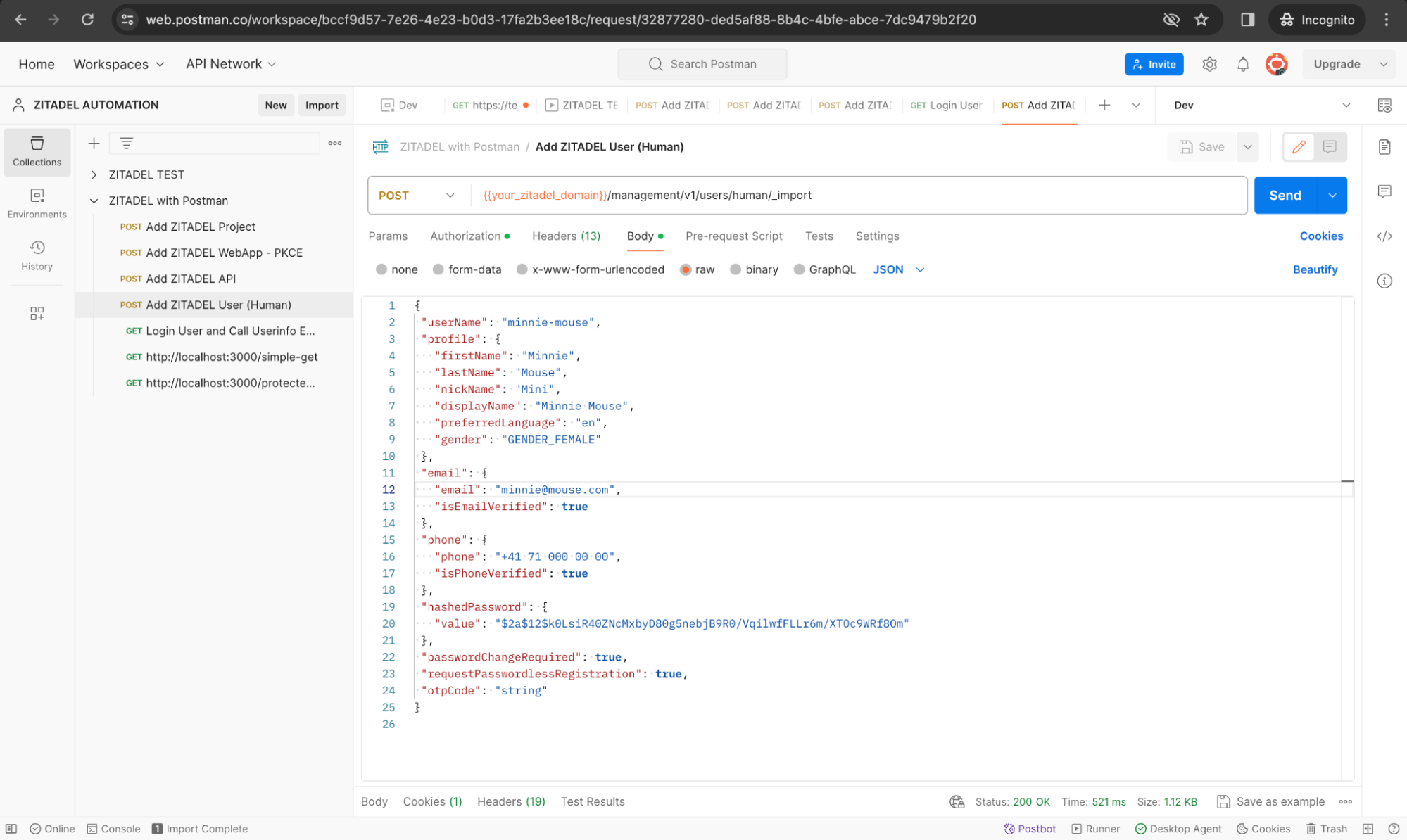This screenshot has width=1407, height=840.
Task: Toggle the left sidebar icon in status bar
Action: (11, 829)
